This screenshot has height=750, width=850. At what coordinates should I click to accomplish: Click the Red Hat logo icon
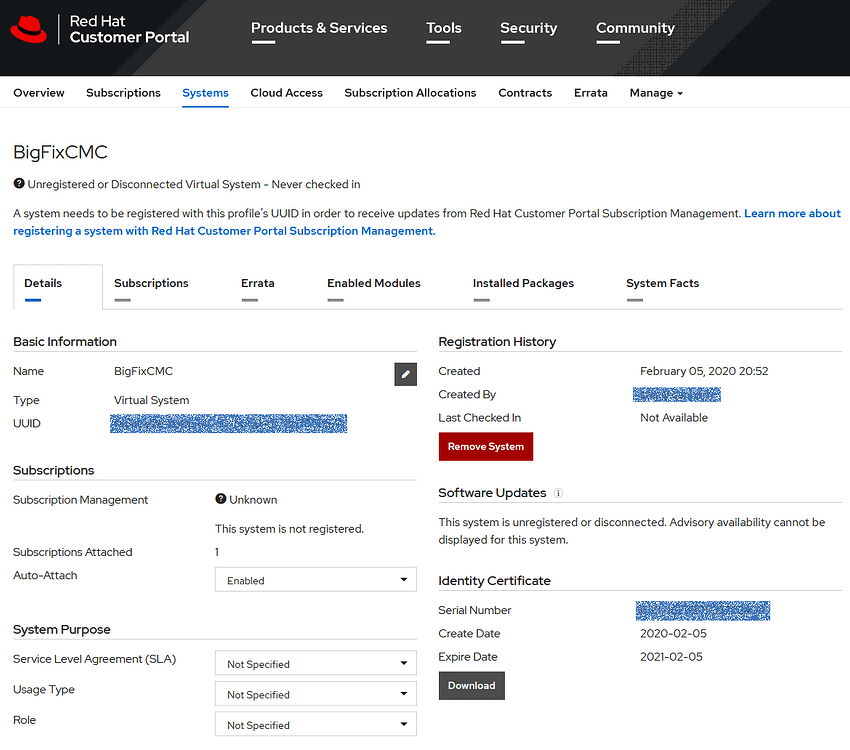coord(28,29)
